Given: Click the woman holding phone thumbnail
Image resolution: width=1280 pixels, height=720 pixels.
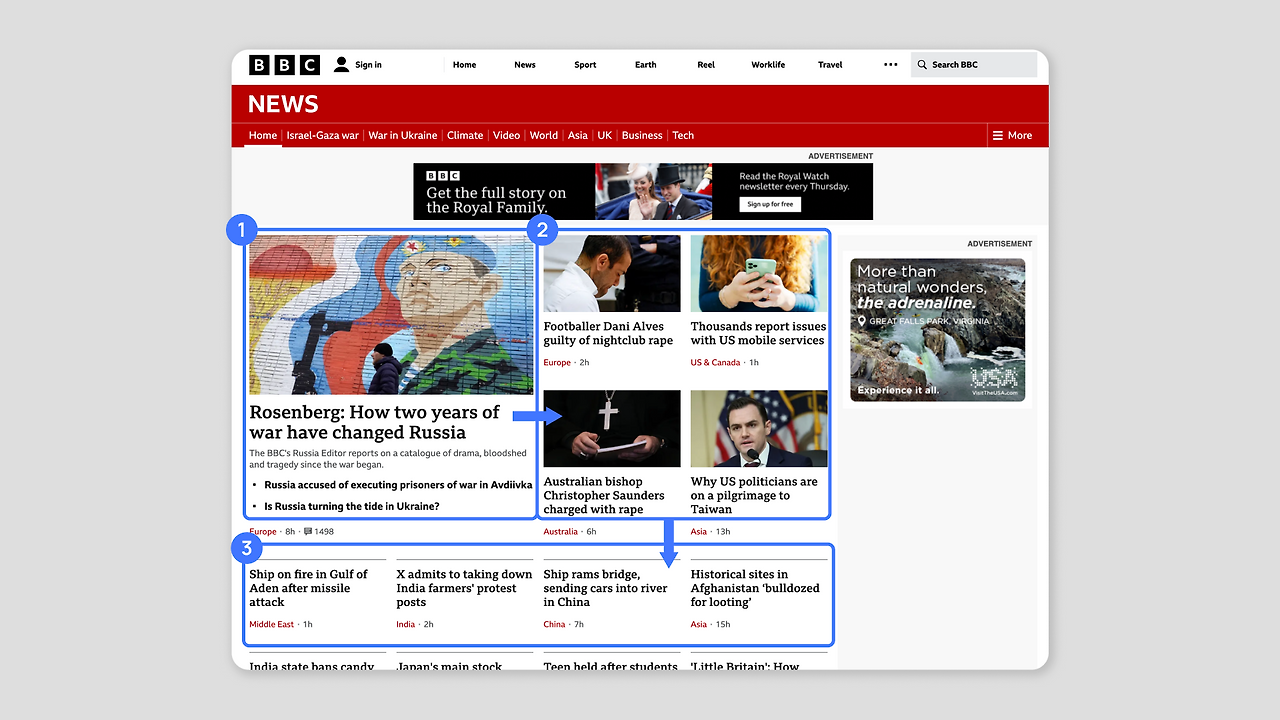Looking at the screenshot, I should point(759,273).
